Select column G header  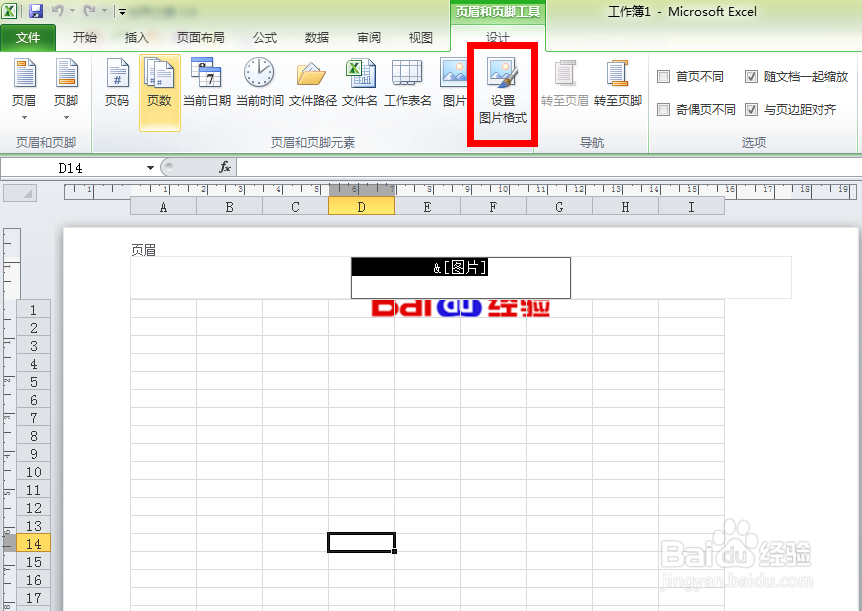559,207
